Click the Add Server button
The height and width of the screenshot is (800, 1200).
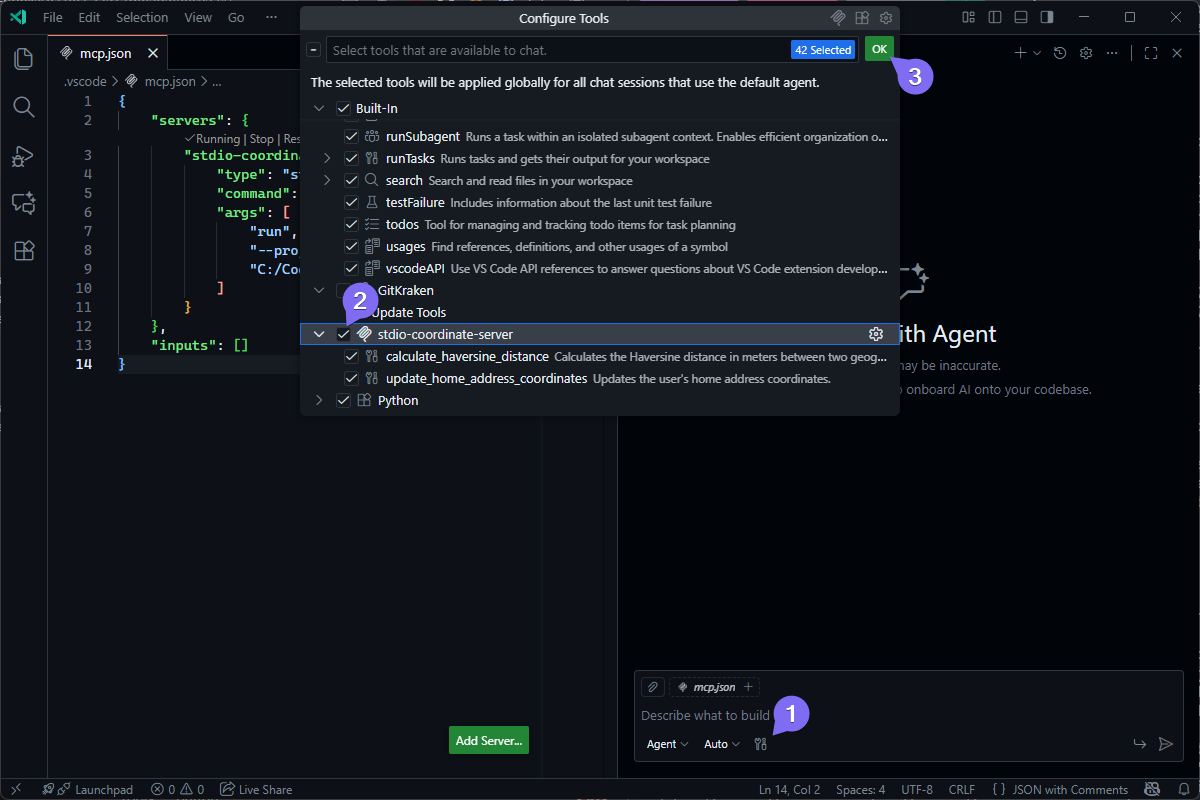coord(488,740)
